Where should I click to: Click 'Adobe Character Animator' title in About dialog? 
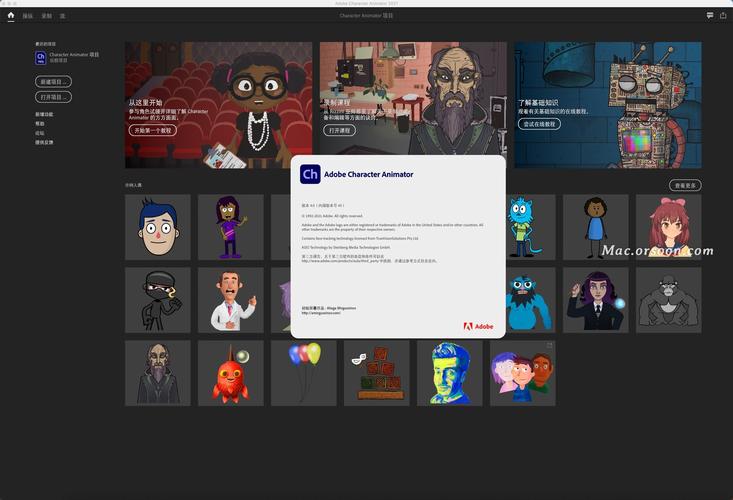click(368, 174)
